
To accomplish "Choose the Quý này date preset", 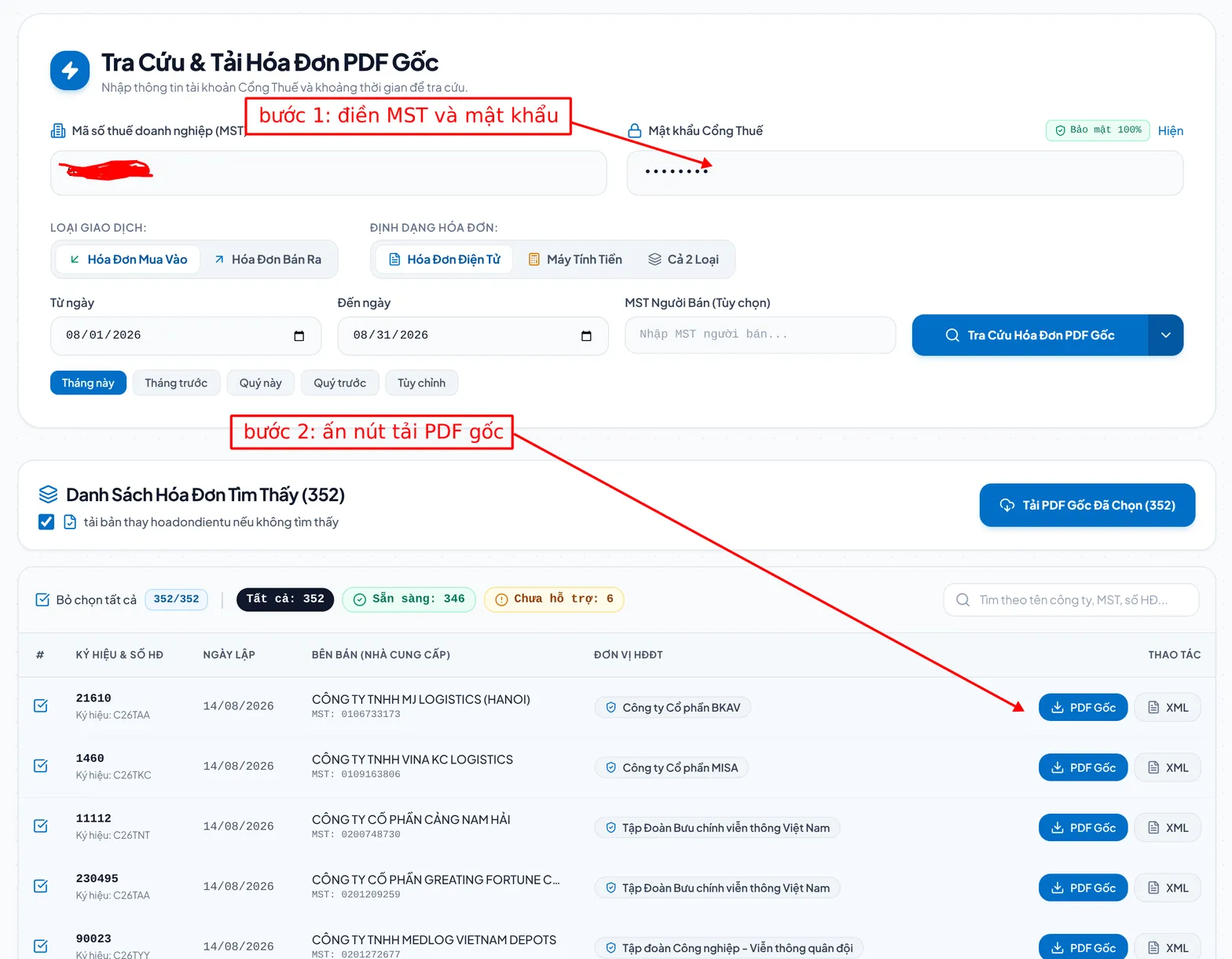I will (261, 383).
